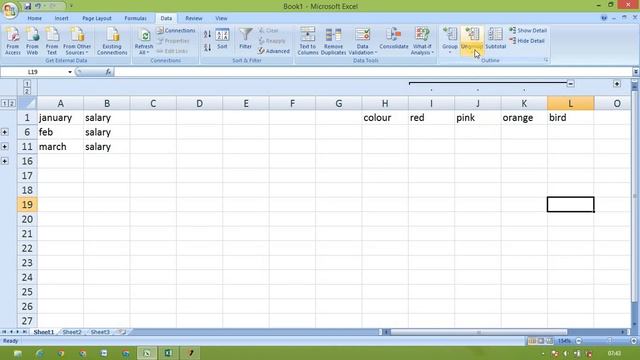Click the horizontal scrollbar thumb

[478, 332]
